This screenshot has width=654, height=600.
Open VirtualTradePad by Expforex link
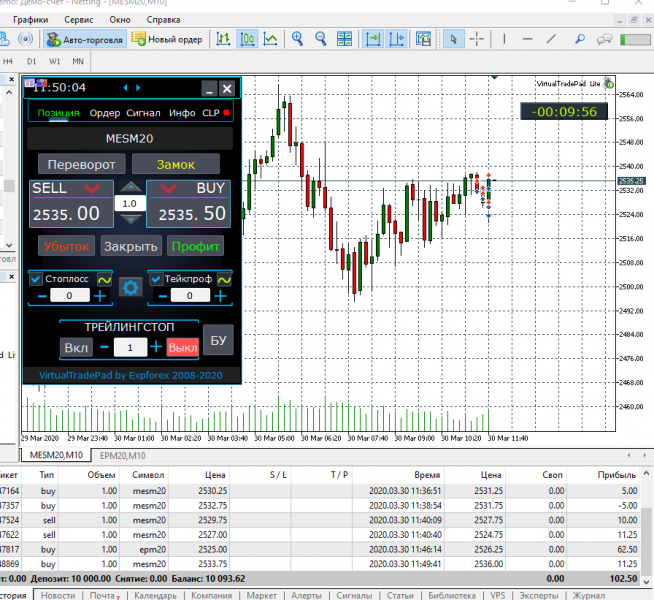[131, 375]
